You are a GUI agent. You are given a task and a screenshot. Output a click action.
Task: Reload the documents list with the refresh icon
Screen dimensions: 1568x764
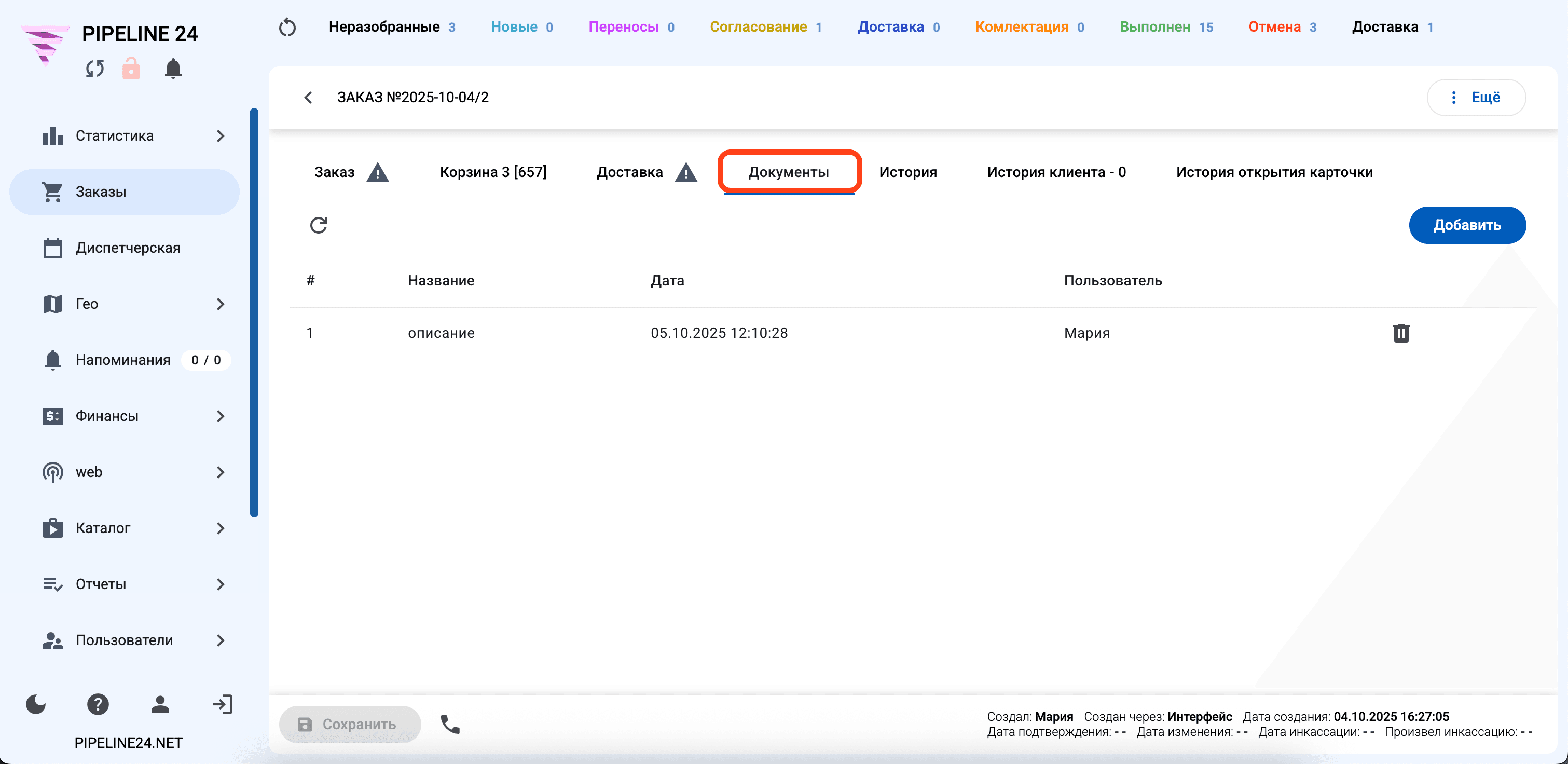click(319, 225)
